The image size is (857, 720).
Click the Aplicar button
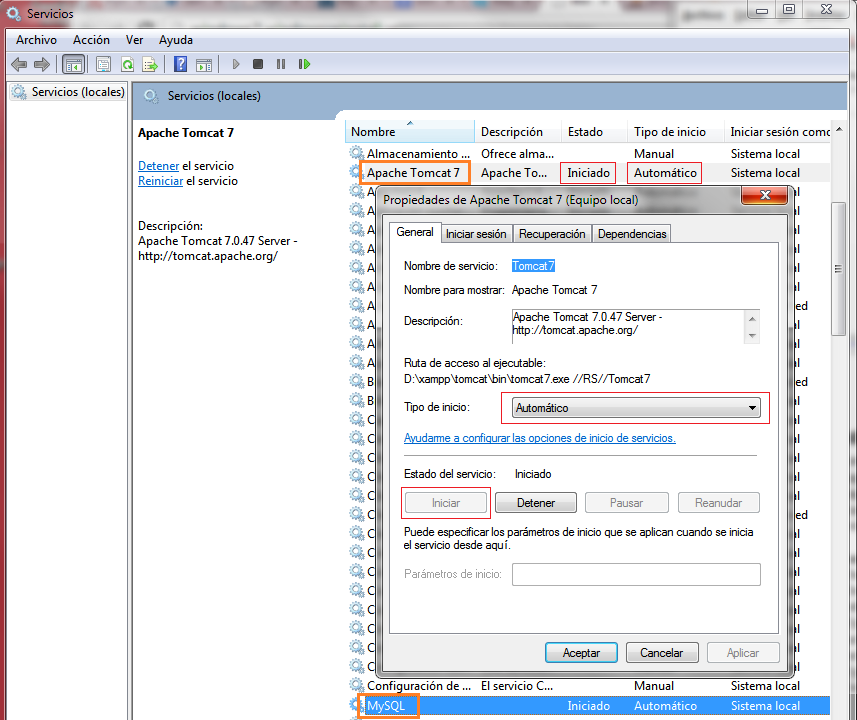click(x=743, y=653)
